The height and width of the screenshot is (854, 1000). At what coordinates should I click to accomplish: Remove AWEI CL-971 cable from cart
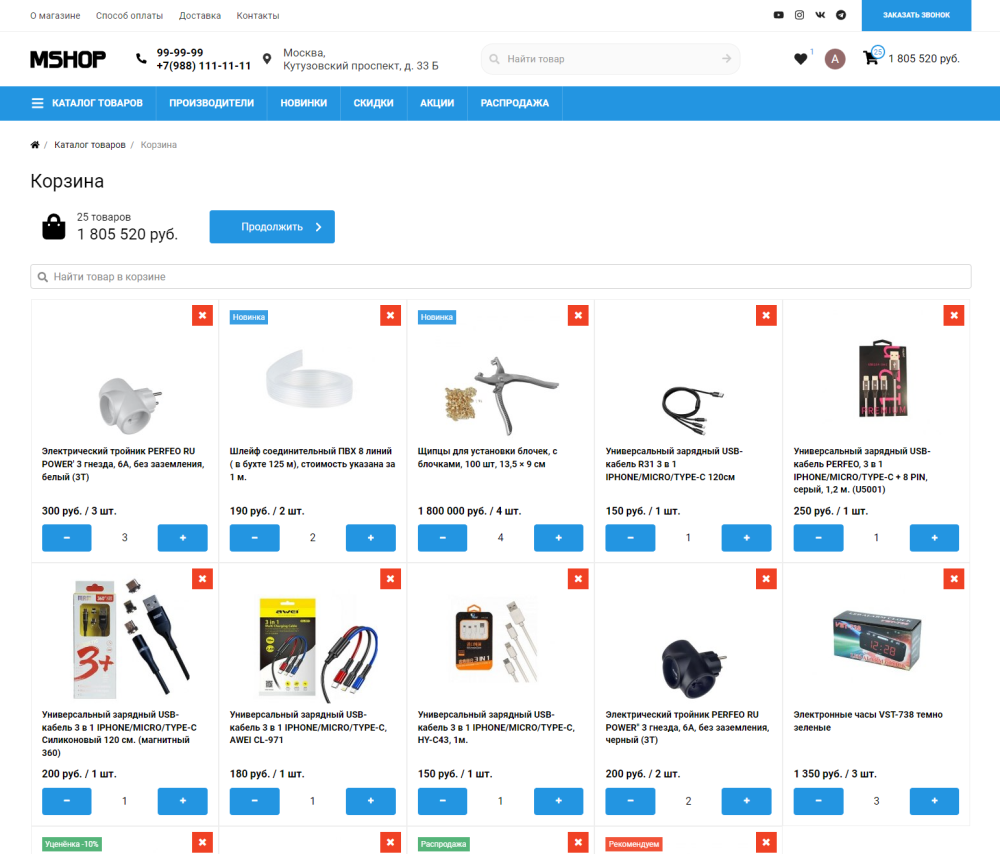click(390, 579)
